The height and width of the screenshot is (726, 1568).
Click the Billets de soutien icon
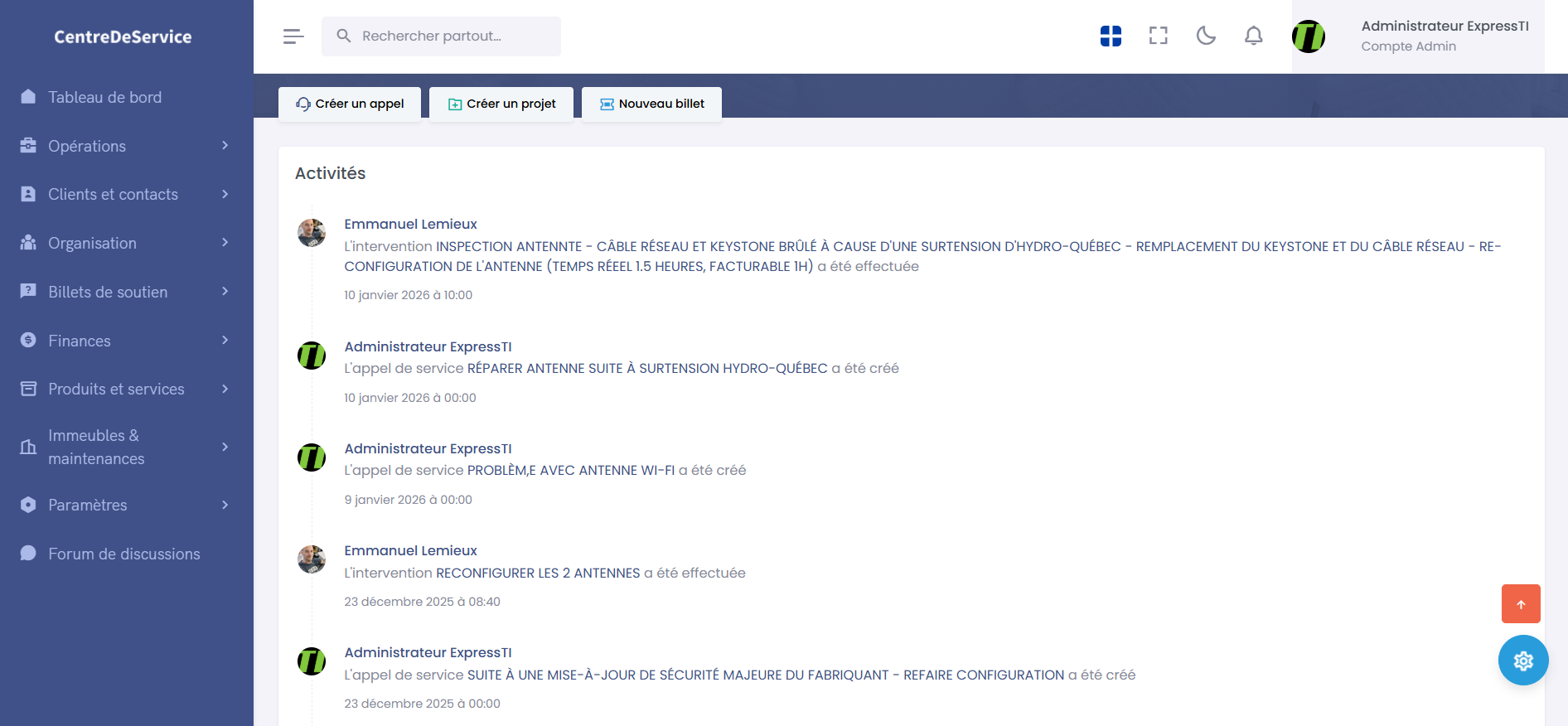click(28, 291)
